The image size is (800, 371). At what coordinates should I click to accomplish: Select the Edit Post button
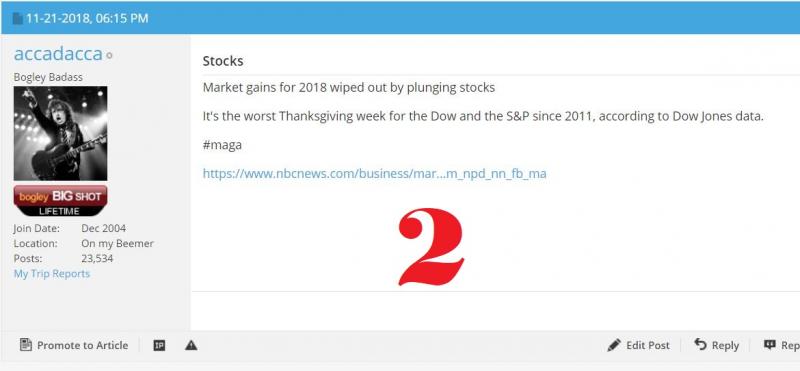tap(638, 345)
